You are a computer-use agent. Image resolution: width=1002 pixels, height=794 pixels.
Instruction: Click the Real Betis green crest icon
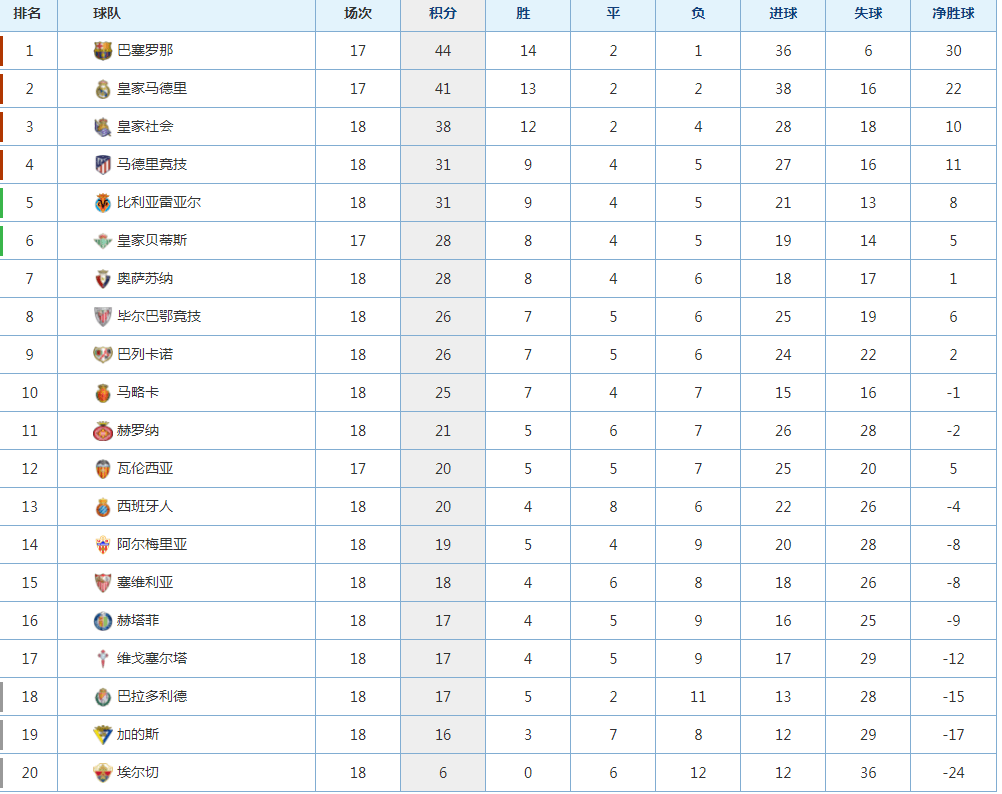coord(102,241)
